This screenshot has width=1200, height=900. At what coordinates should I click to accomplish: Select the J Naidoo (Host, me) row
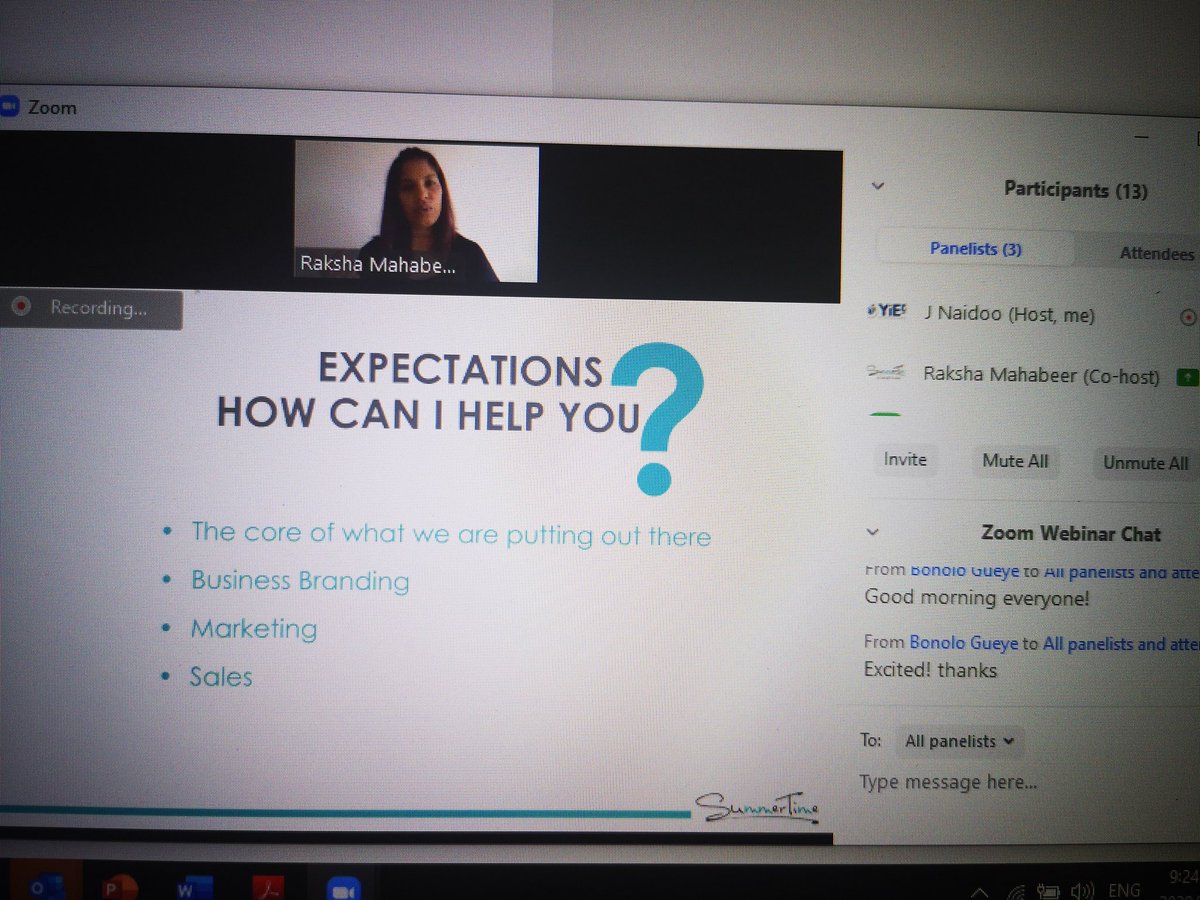tap(1030, 315)
